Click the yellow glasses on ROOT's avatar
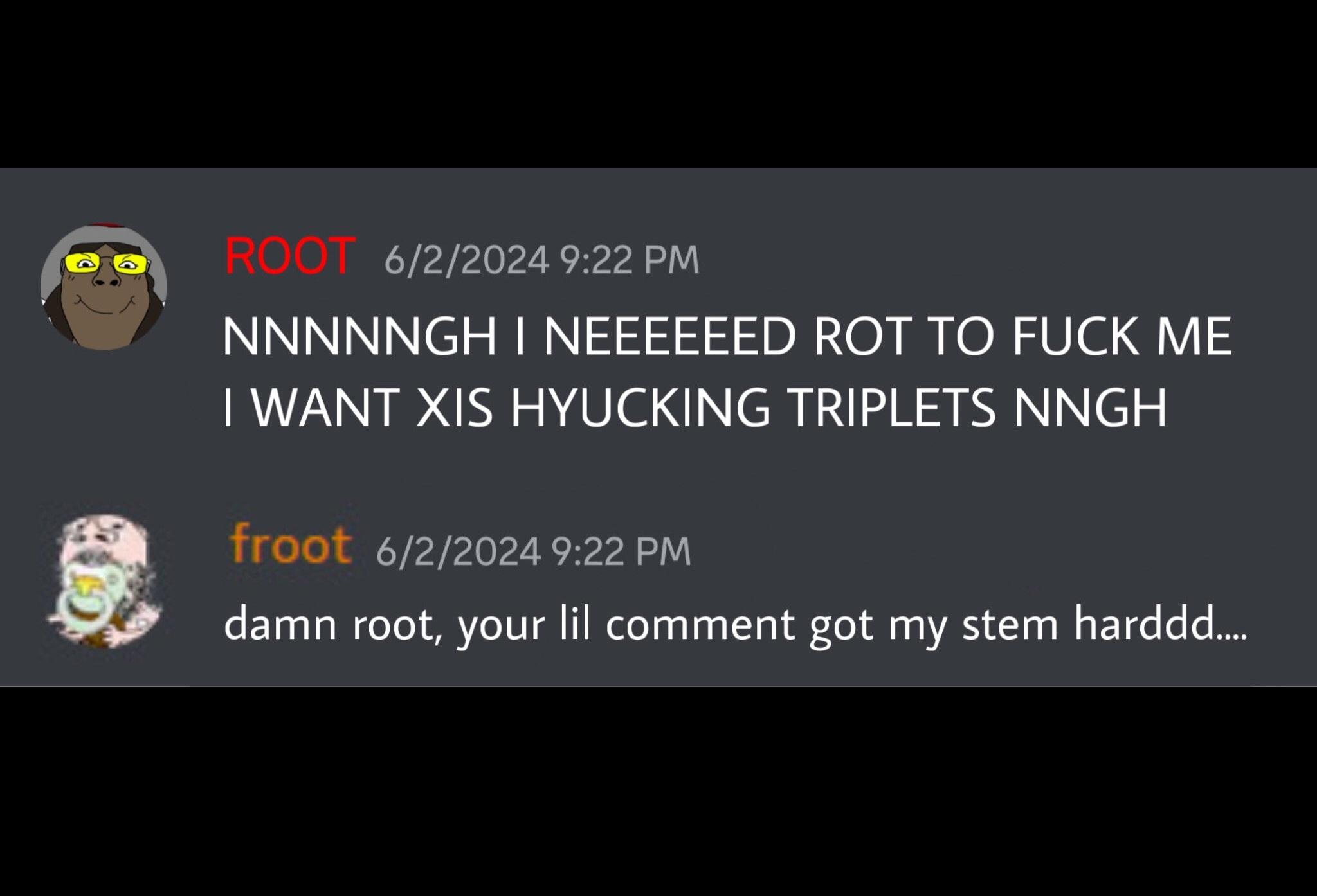Viewport: 1317px width, 896px height. click(107, 262)
